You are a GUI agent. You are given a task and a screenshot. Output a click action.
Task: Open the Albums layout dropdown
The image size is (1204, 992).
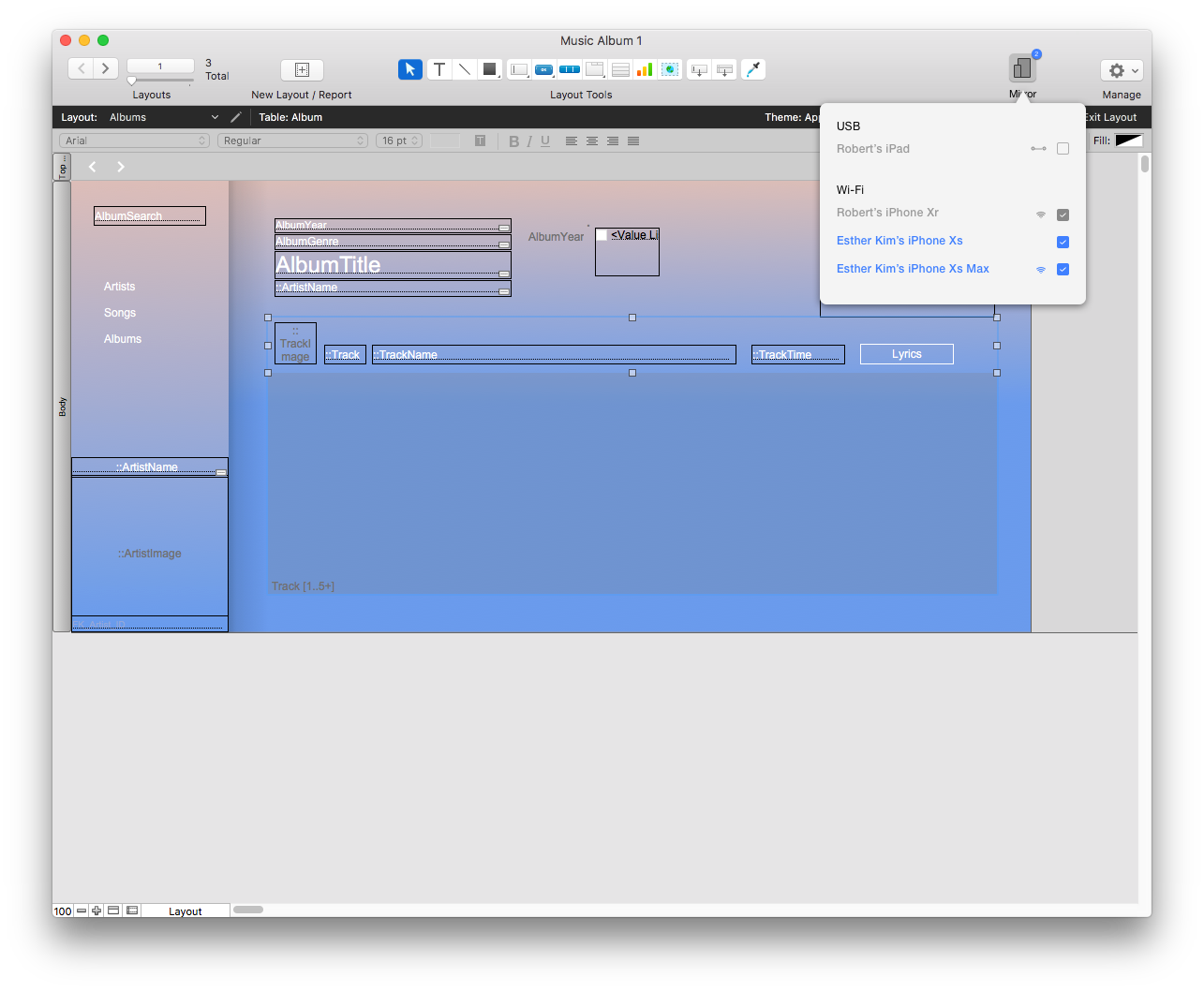point(164,117)
